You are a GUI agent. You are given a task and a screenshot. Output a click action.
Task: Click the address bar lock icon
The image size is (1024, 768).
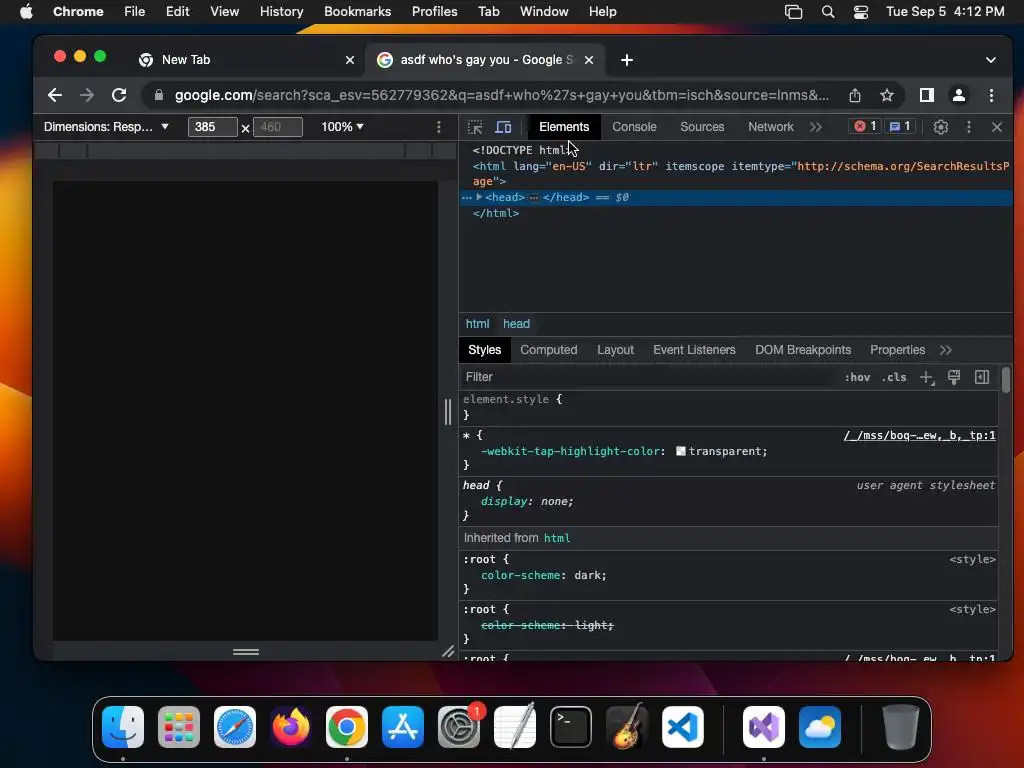point(159,95)
